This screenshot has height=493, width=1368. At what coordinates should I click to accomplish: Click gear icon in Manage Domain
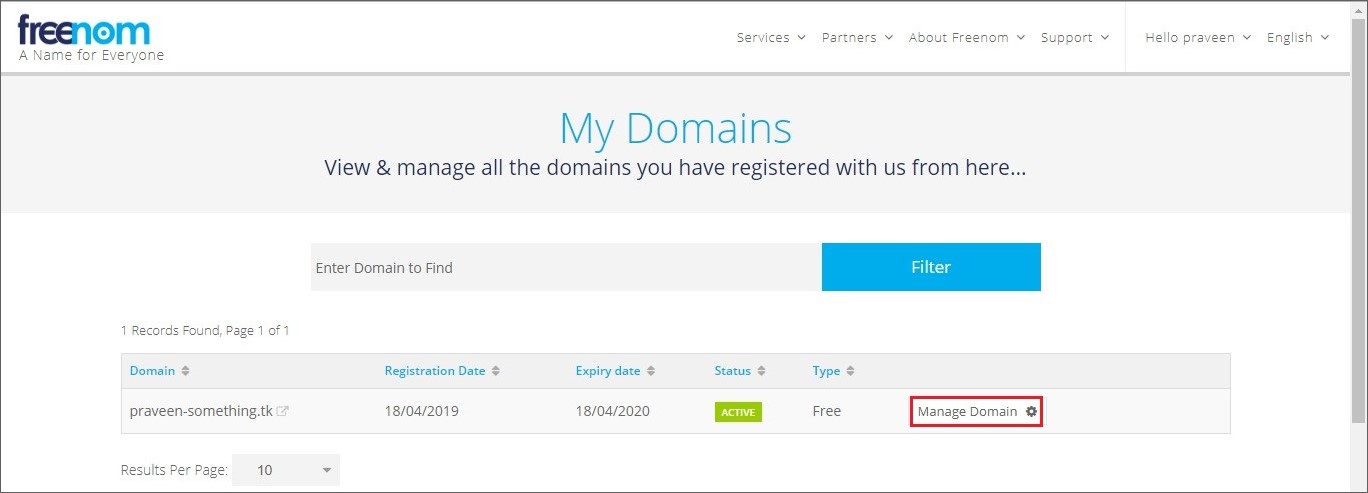coord(1031,411)
